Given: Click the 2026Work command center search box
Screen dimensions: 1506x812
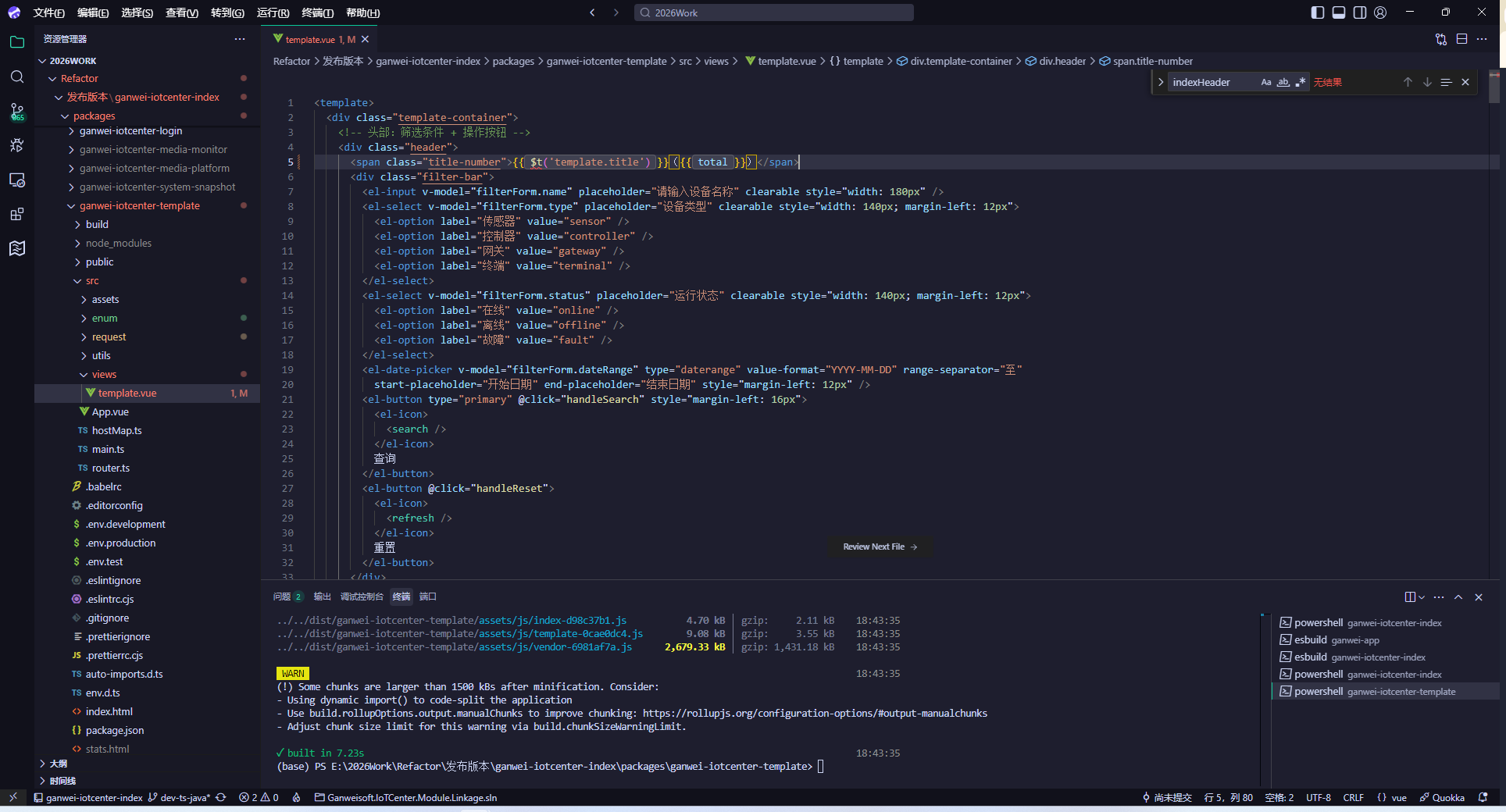Looking at the screenshot, I should 773,12.
